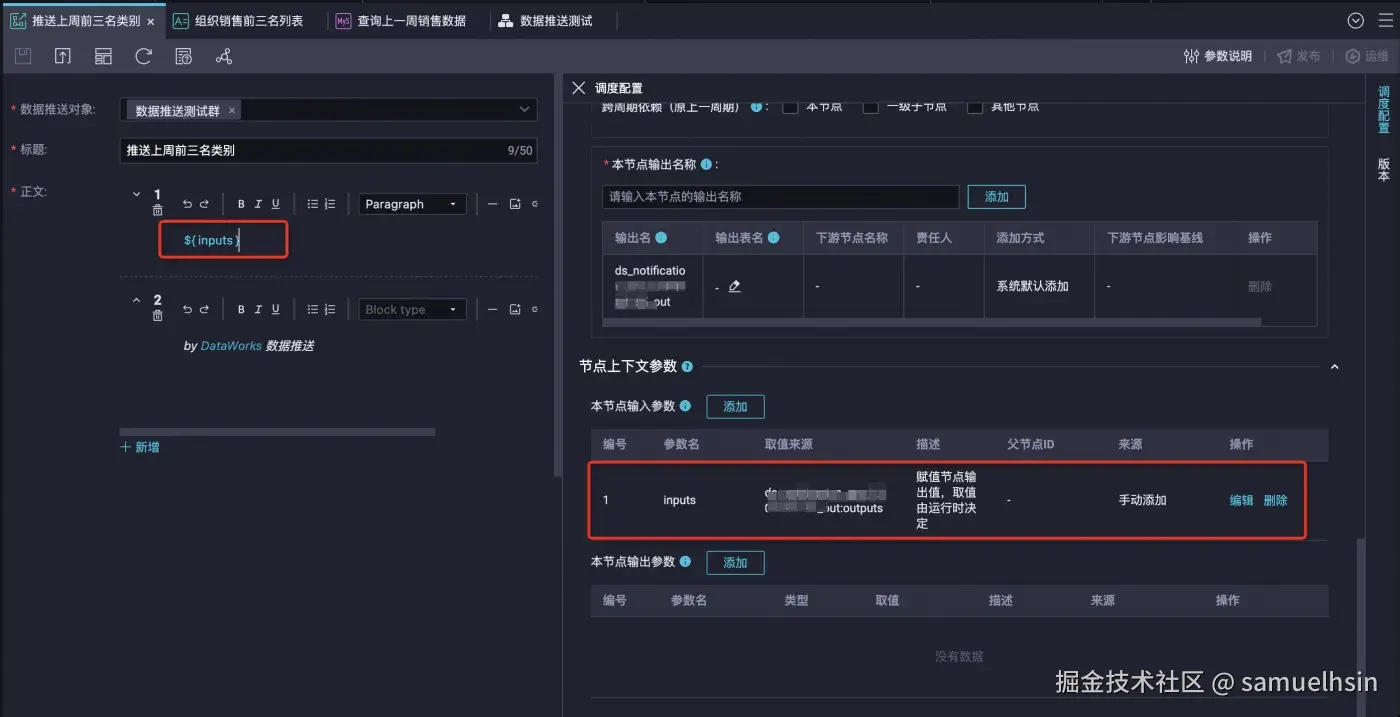Click undo in body block 1
Viewport: 1400px width, 717px height.
point(187,204)
